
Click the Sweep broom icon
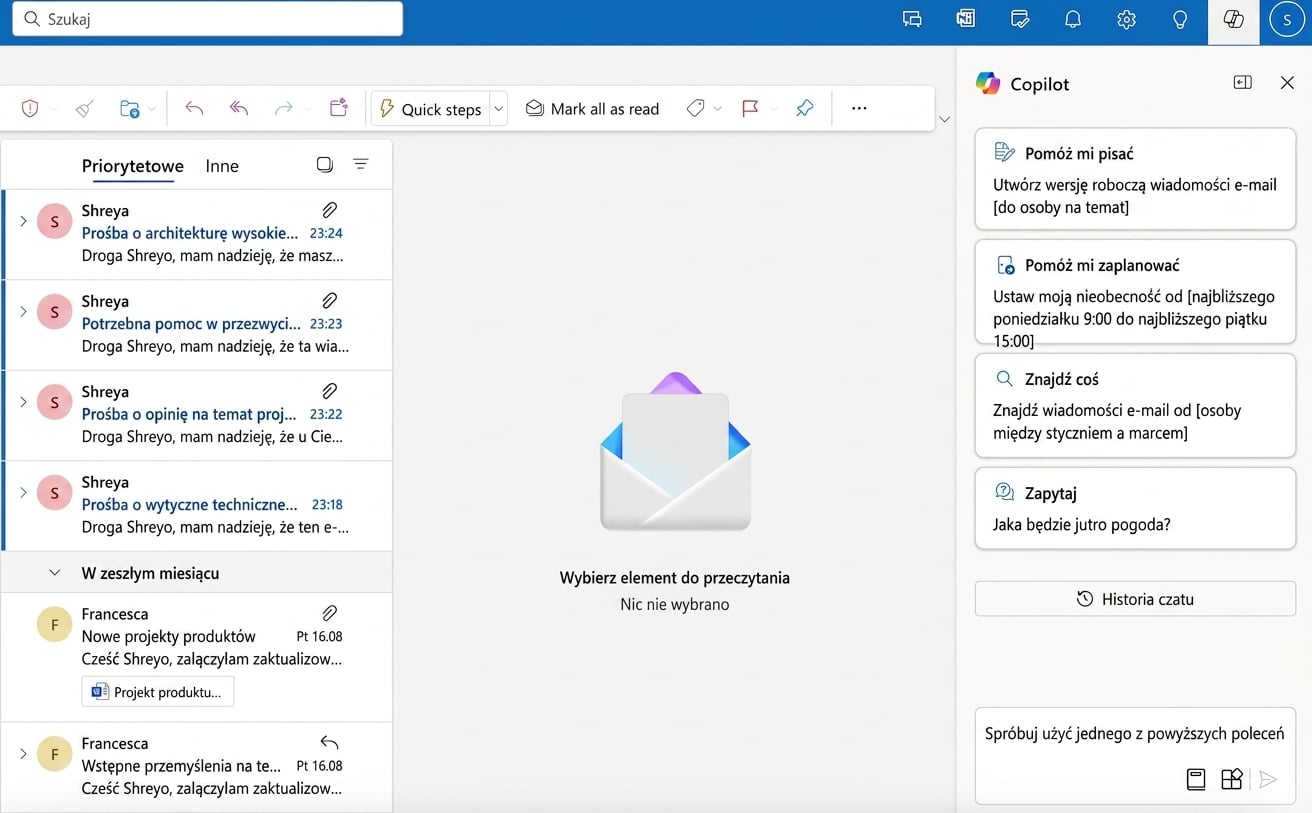84,109
